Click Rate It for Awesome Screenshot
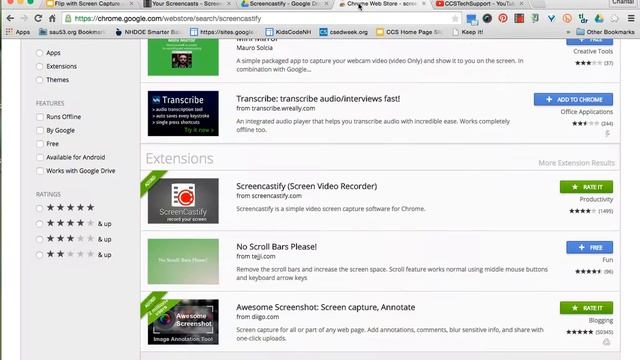Image resolution: width=640 pixels, height=360 pixels. [586, 308]
